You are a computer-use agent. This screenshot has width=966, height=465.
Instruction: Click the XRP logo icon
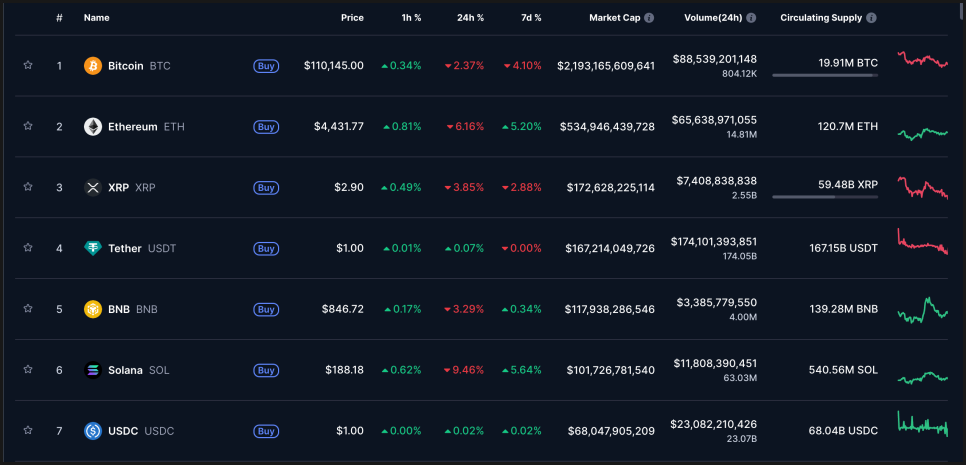tap(93, 187)
